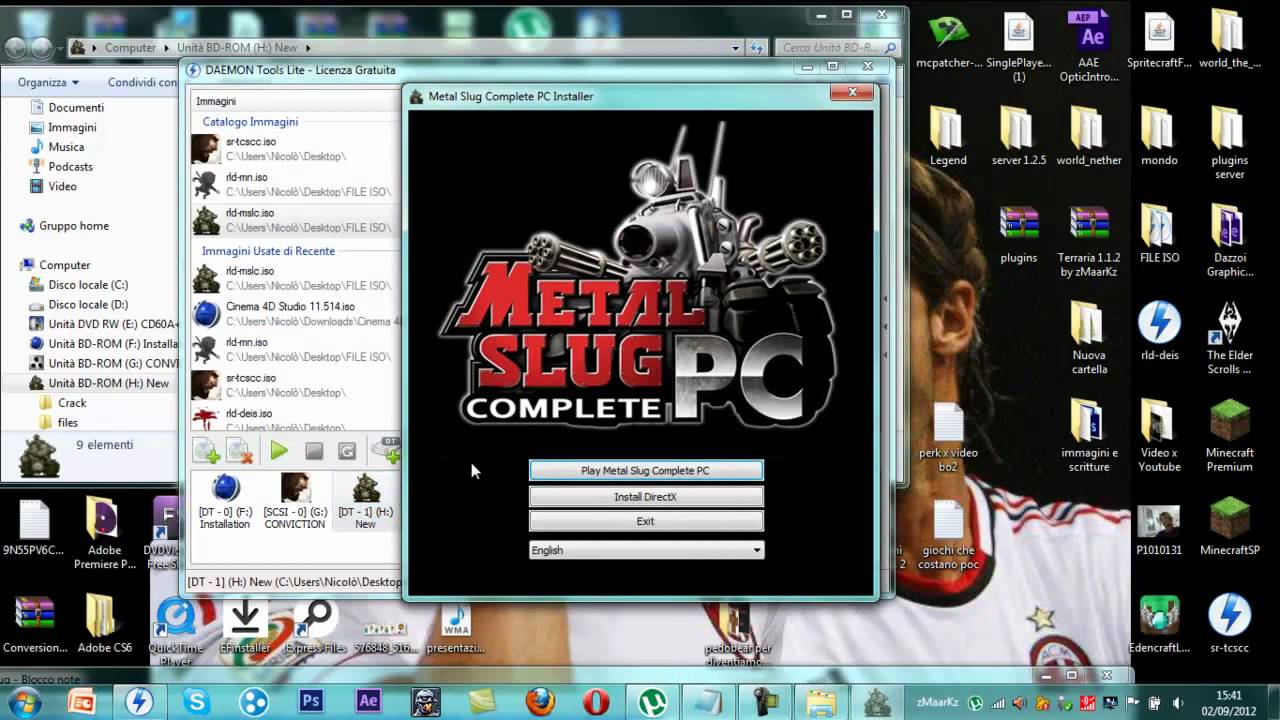The width and height of the screenshot is (1280, 720).
Task: Open Terraria 1.1.2 by zMaarKz archive
Action: [1089, 241]
